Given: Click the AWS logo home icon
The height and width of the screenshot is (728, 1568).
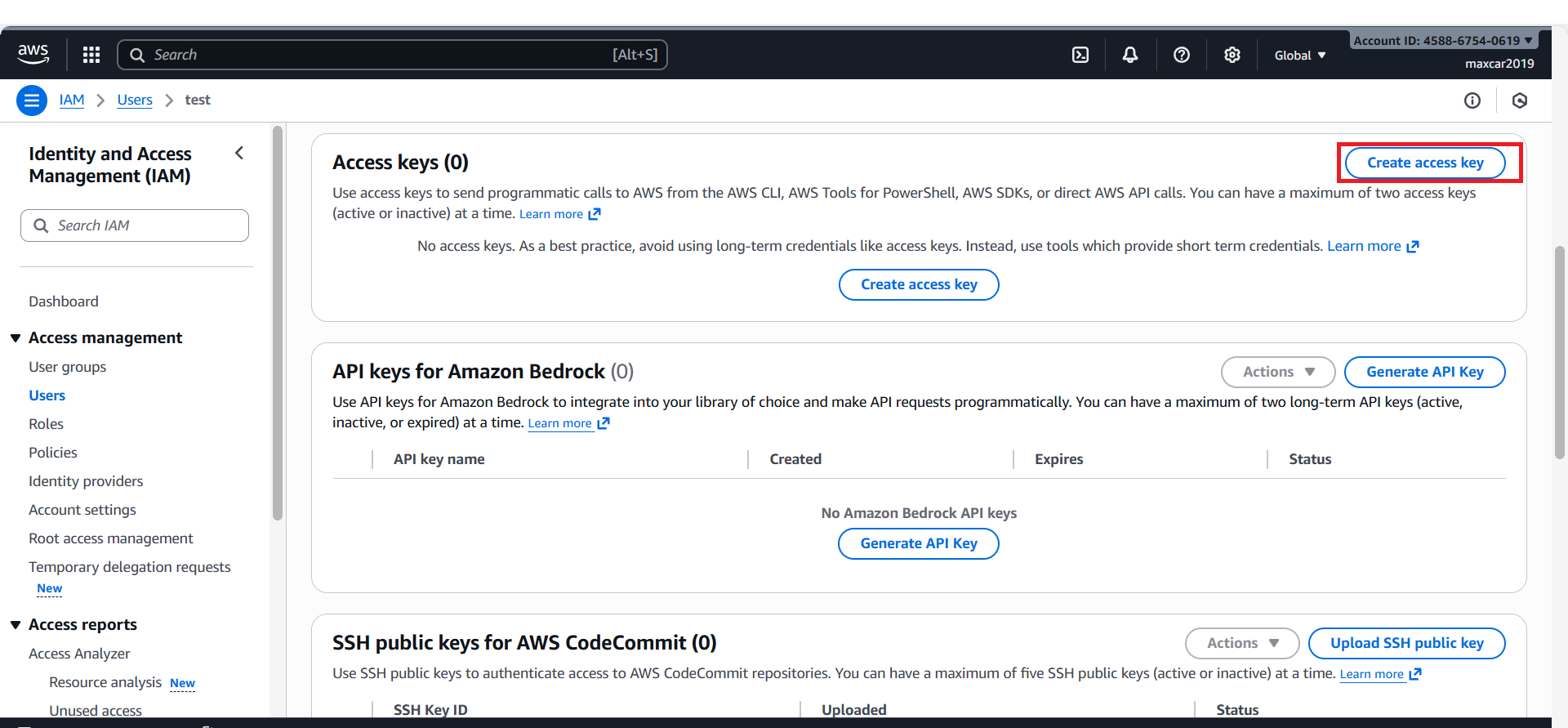Looking at the screenshot, I should [x=33, y=54].
